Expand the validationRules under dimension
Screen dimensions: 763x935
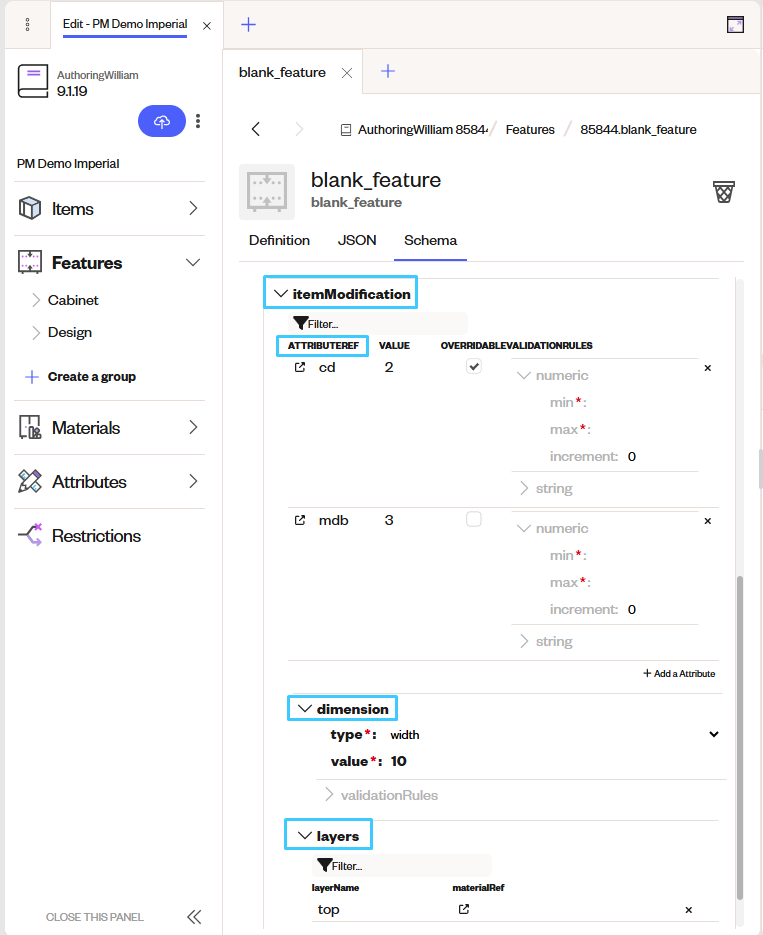point(330,796)
